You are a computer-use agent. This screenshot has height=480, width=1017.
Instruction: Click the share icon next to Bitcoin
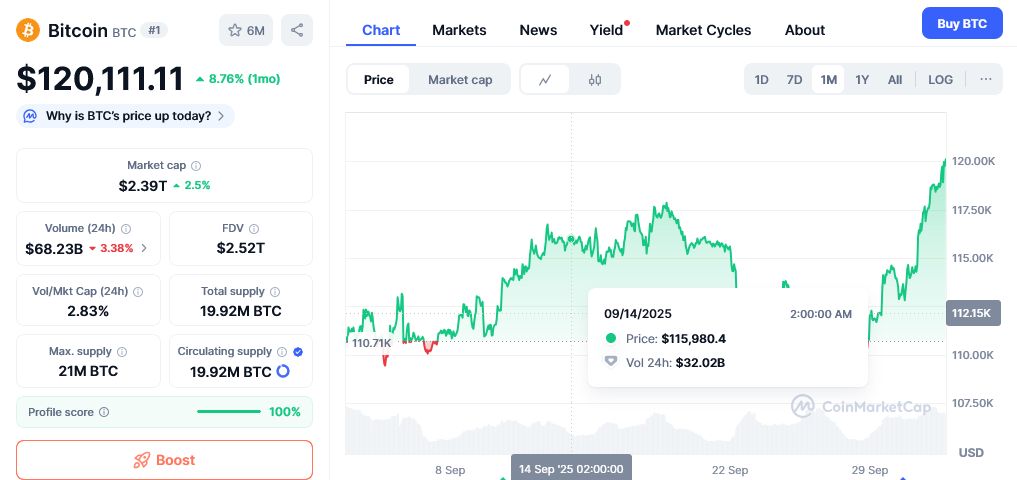297,30
